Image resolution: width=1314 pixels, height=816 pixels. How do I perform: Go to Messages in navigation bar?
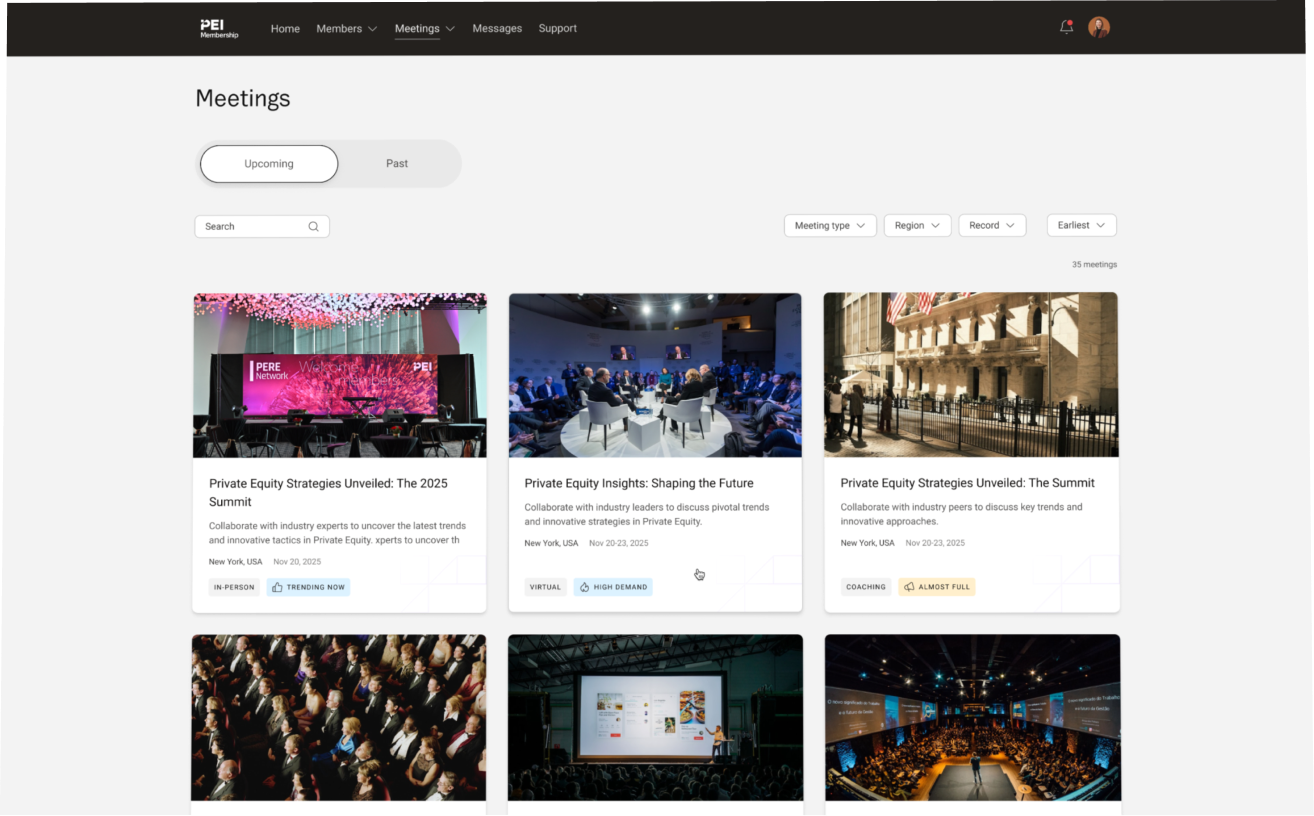coord(497,29)
